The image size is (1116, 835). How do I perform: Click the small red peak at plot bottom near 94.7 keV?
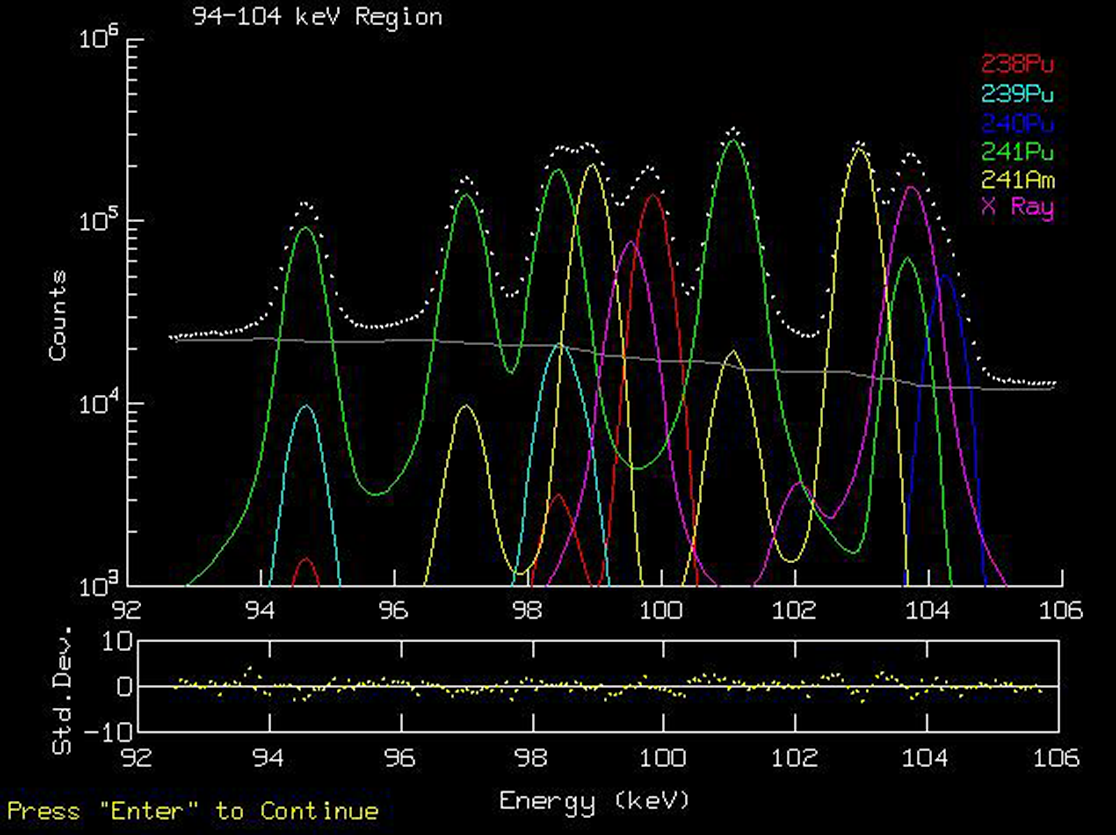coord(307,560)
